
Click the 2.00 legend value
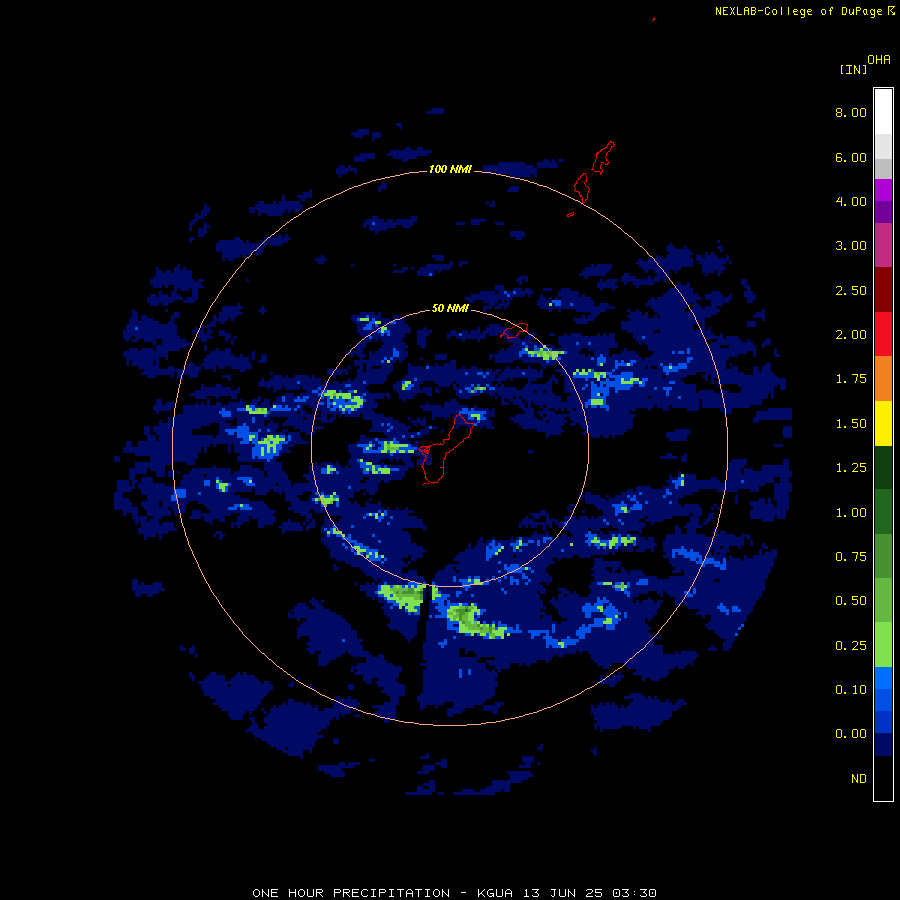click(x=851, y=335)
